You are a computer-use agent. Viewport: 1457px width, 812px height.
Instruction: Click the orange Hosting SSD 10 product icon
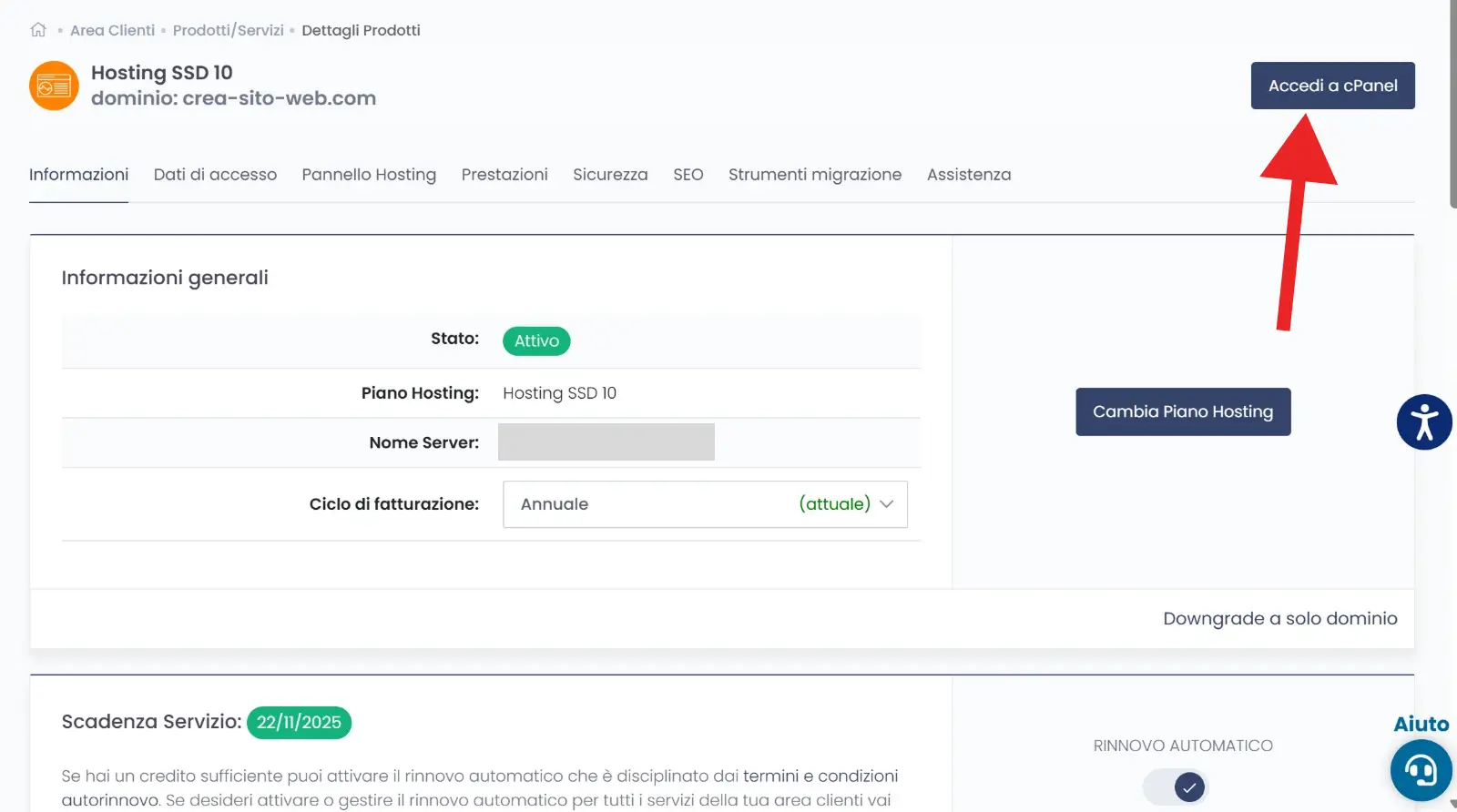point(54,86)
